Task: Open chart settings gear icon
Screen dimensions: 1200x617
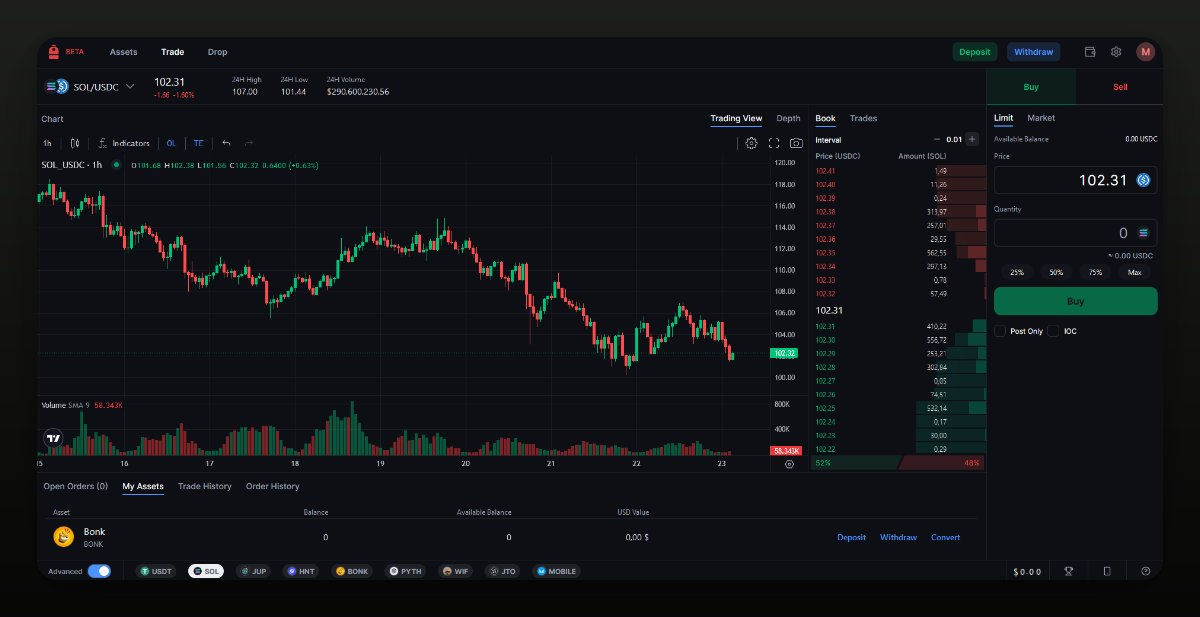Action: tap(751, 143)
